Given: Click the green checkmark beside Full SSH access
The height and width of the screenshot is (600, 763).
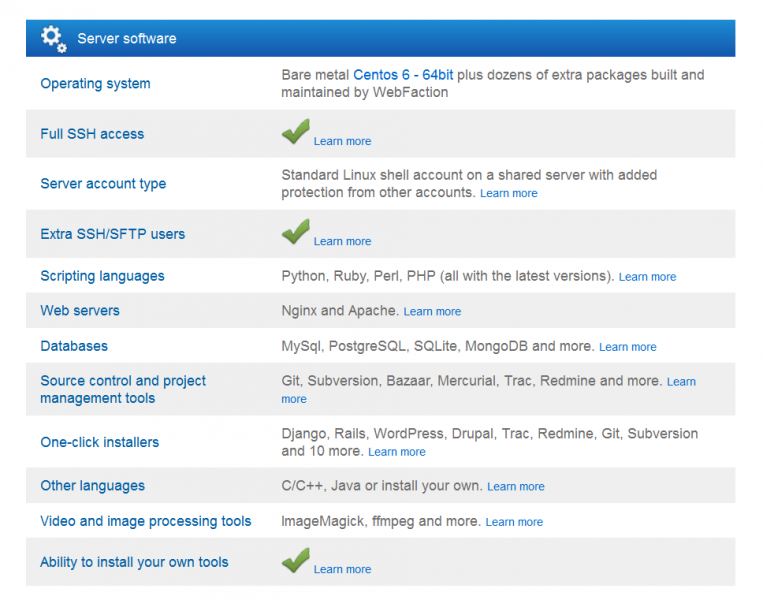Looking at the screenshot, I should coord(295,131).
